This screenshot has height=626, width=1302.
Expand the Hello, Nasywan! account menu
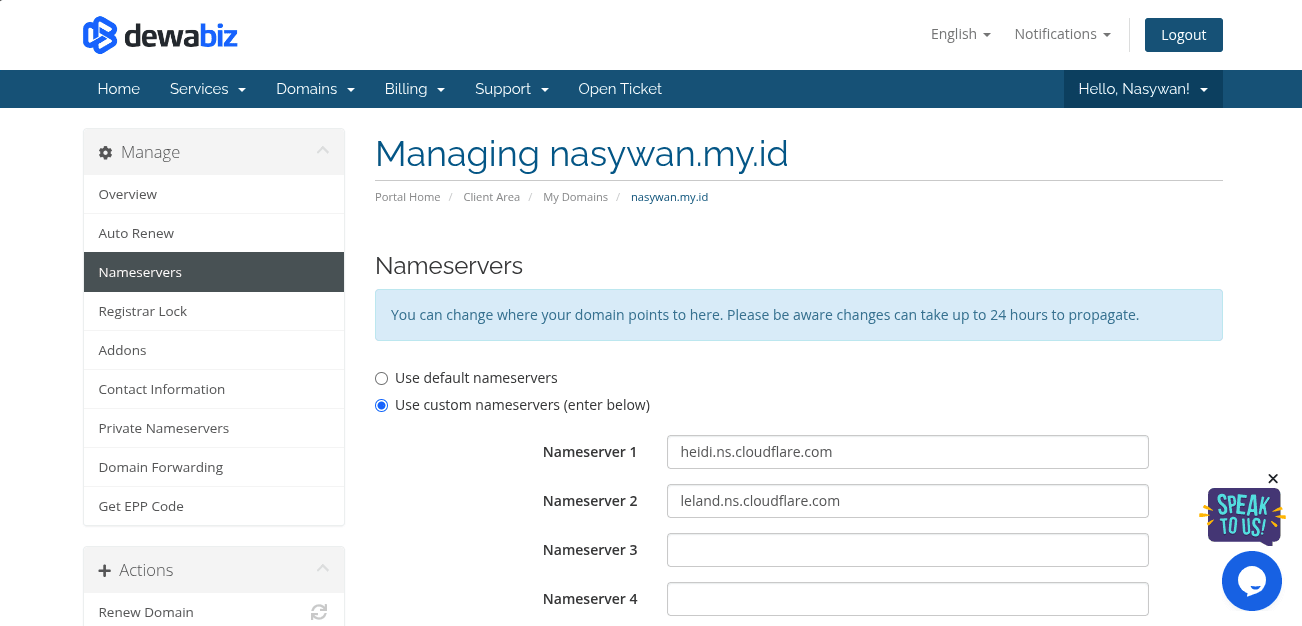click(1142, 89)
